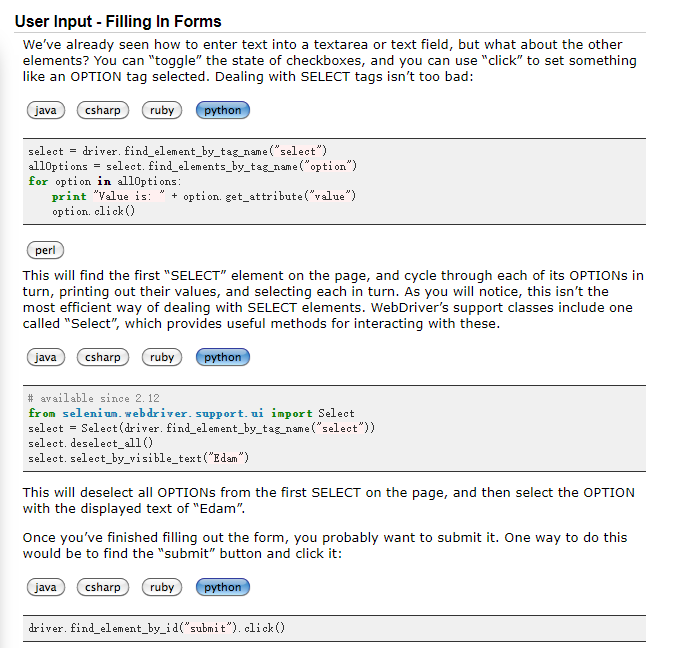Image resolution: width=674 pixels, height=648 pixels.
Task: Click the driver.find_element_by_id("submit") code line
Action: [x=157, y=628]
